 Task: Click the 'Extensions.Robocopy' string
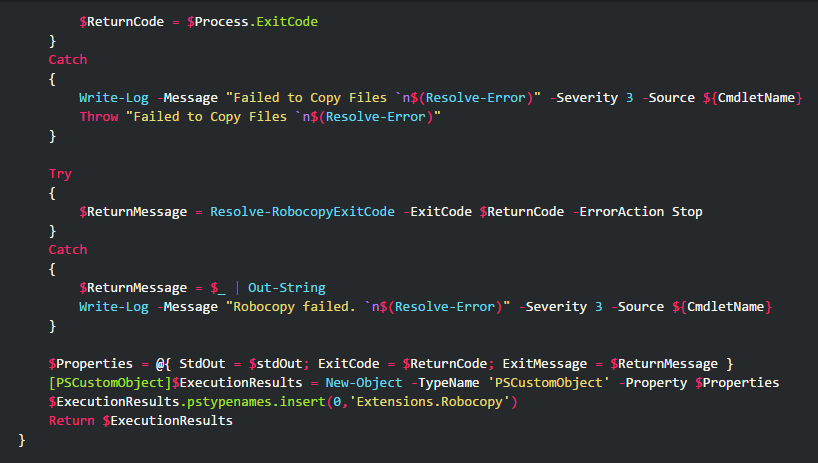(429, 402)
